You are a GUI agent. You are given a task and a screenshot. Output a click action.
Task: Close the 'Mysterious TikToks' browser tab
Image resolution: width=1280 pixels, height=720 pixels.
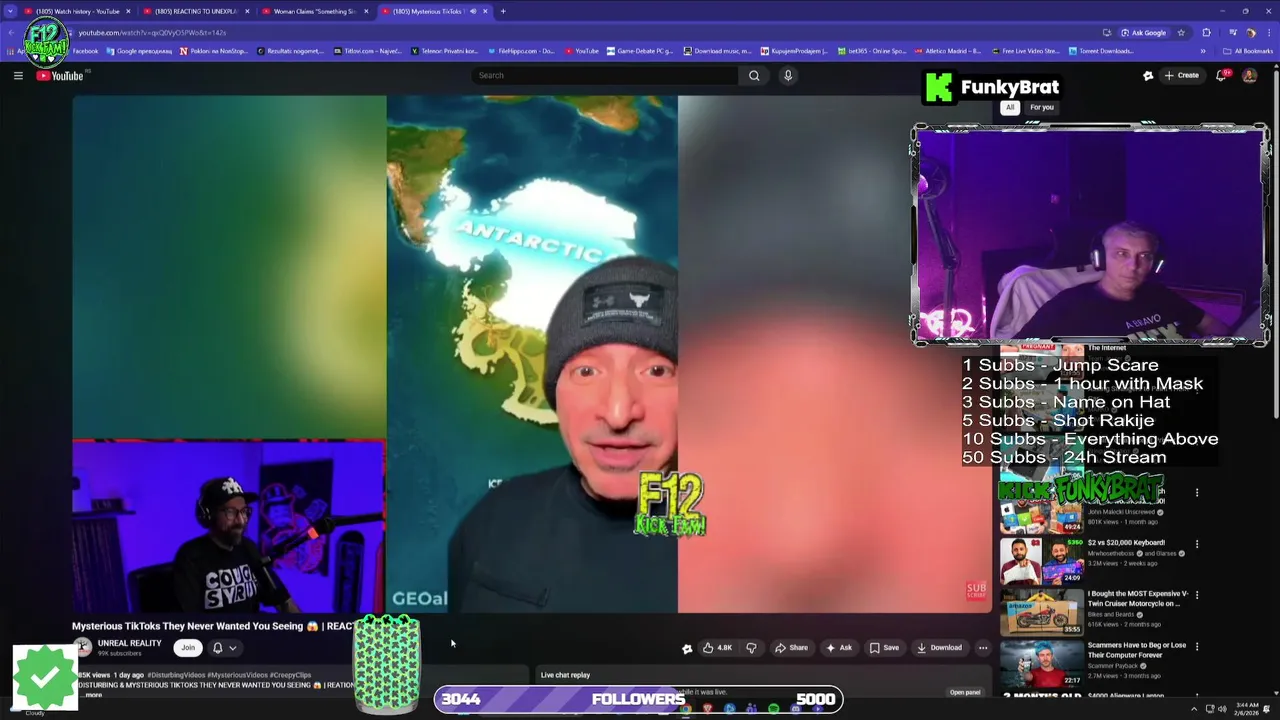point(485,11)
